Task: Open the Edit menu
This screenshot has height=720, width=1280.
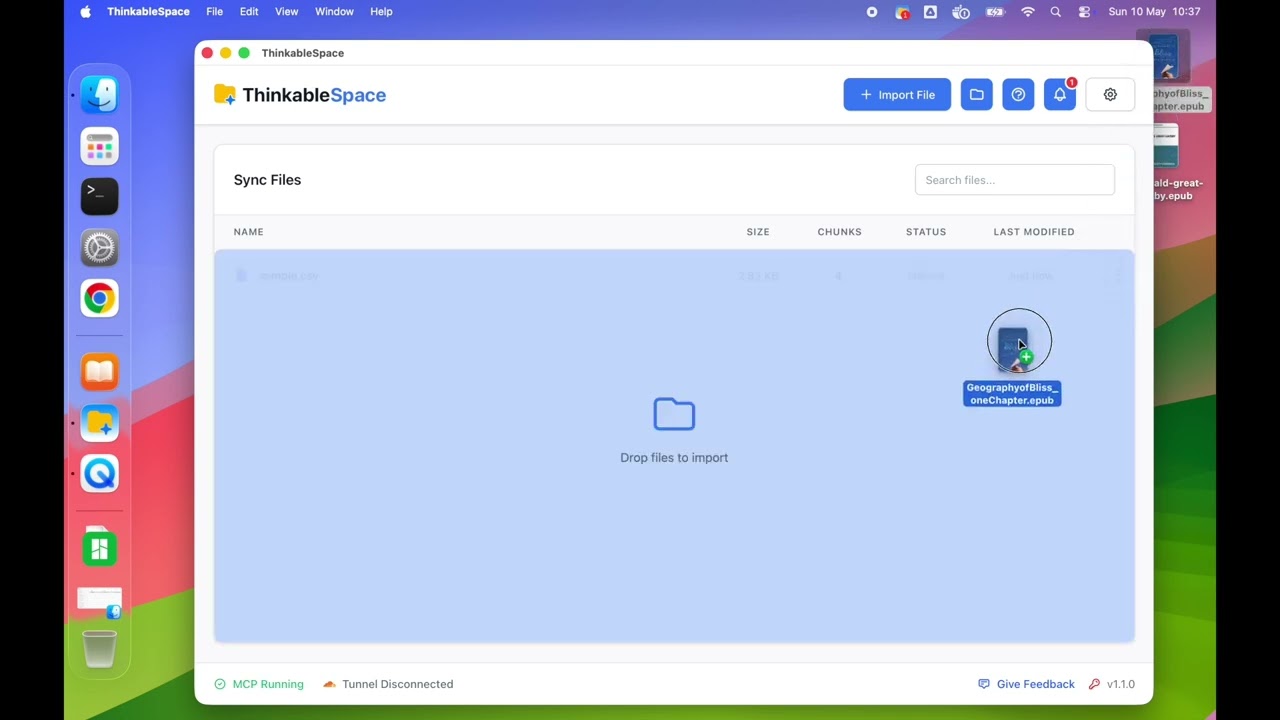Action: (x=249, y=12)
